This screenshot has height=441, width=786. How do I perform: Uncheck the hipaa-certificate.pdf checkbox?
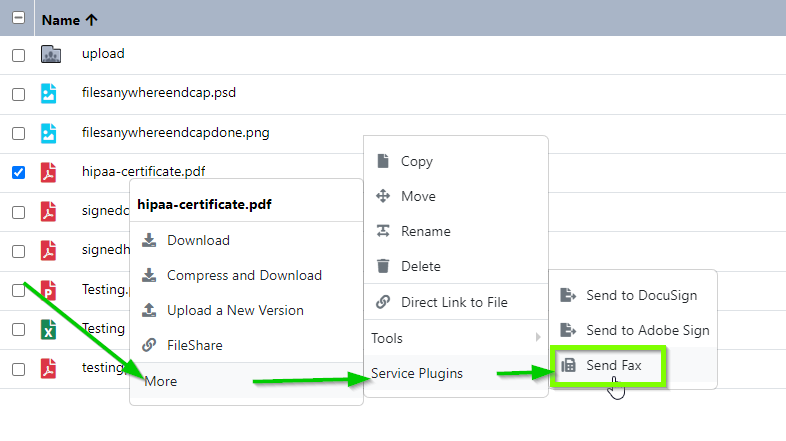[x=18, y=172]
